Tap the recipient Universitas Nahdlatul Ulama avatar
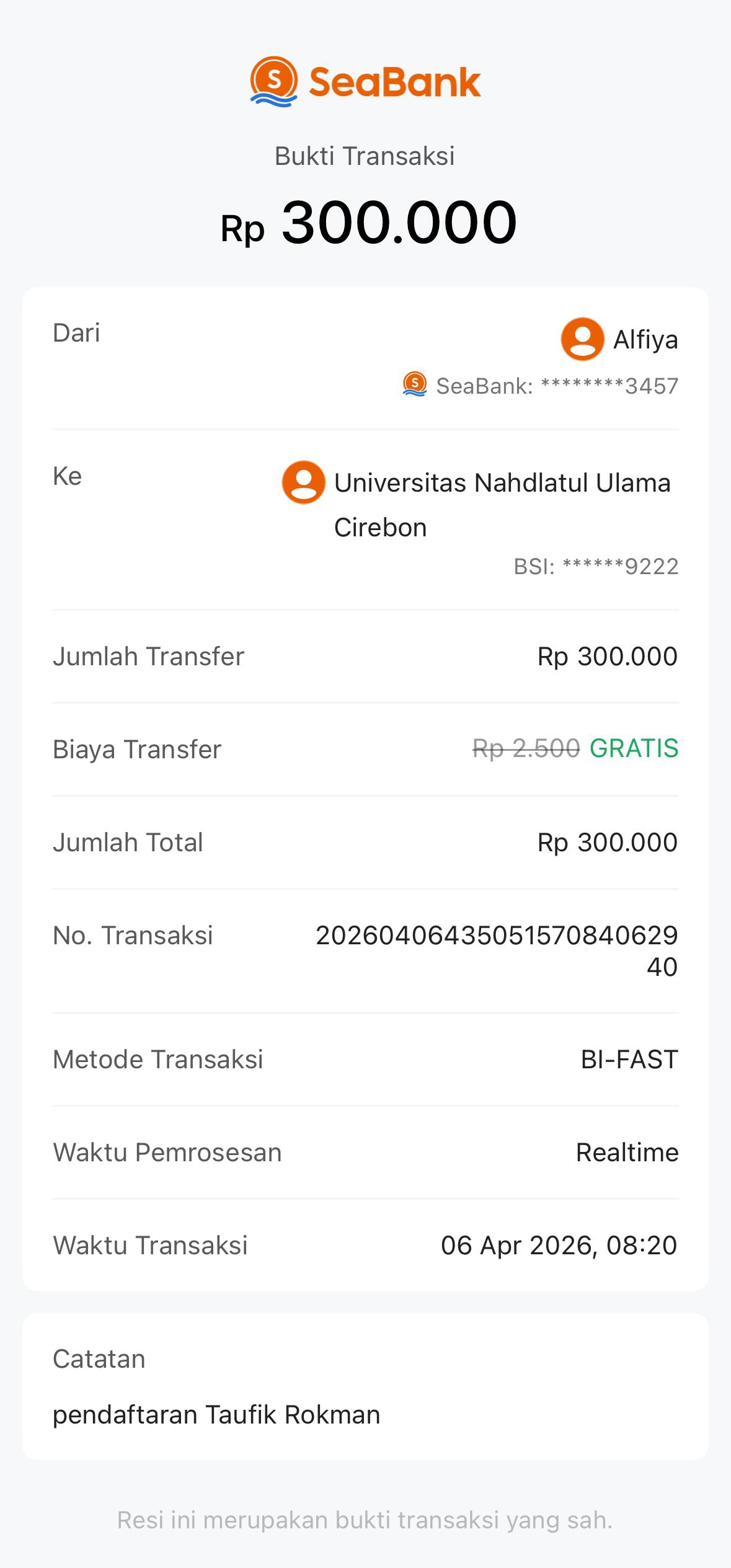 304,482
